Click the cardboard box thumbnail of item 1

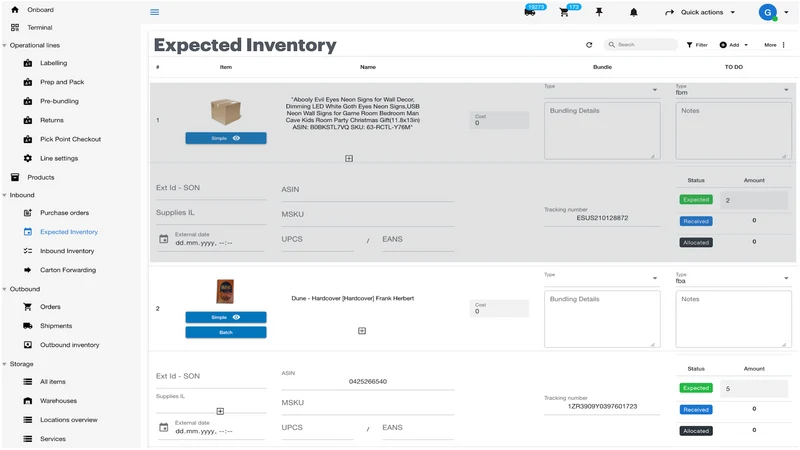click(x=226, y=112)
